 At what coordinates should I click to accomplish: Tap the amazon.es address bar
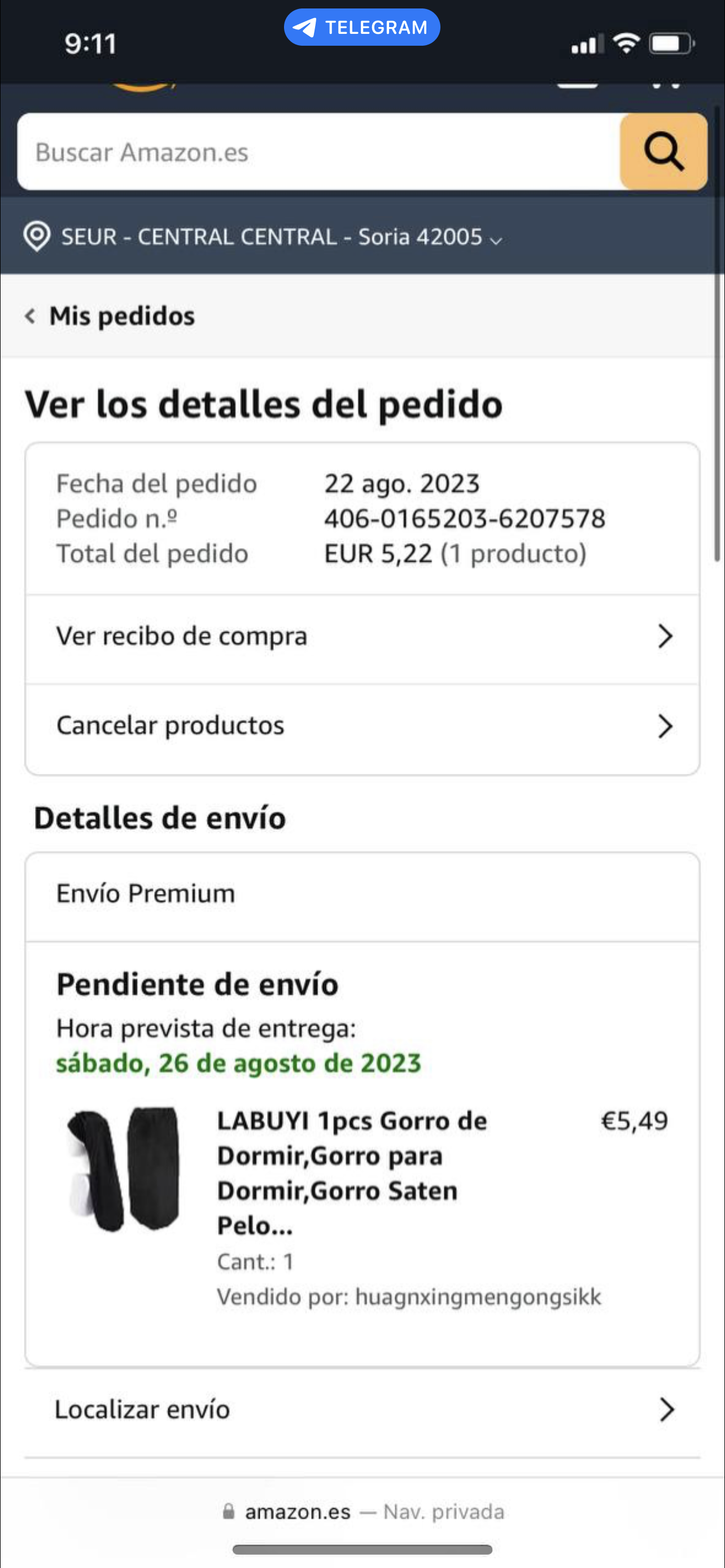362,1512
